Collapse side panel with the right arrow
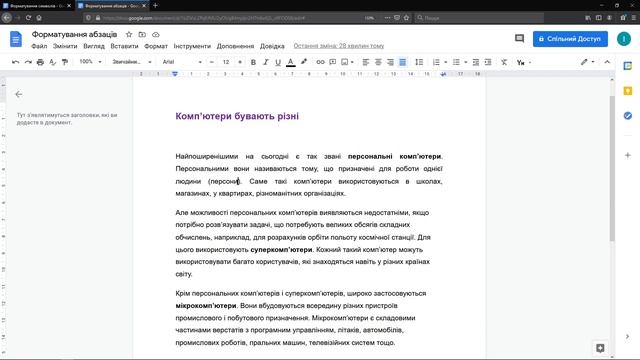The width and height of the screenshot is (640, 360). point(627,337)
